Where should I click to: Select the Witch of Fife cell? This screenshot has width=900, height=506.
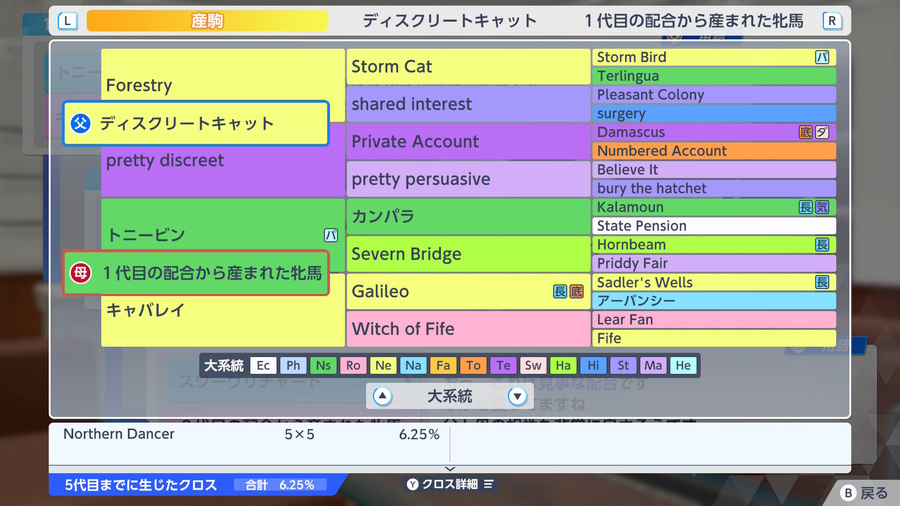pyautogui.click(x=468, y=329)
